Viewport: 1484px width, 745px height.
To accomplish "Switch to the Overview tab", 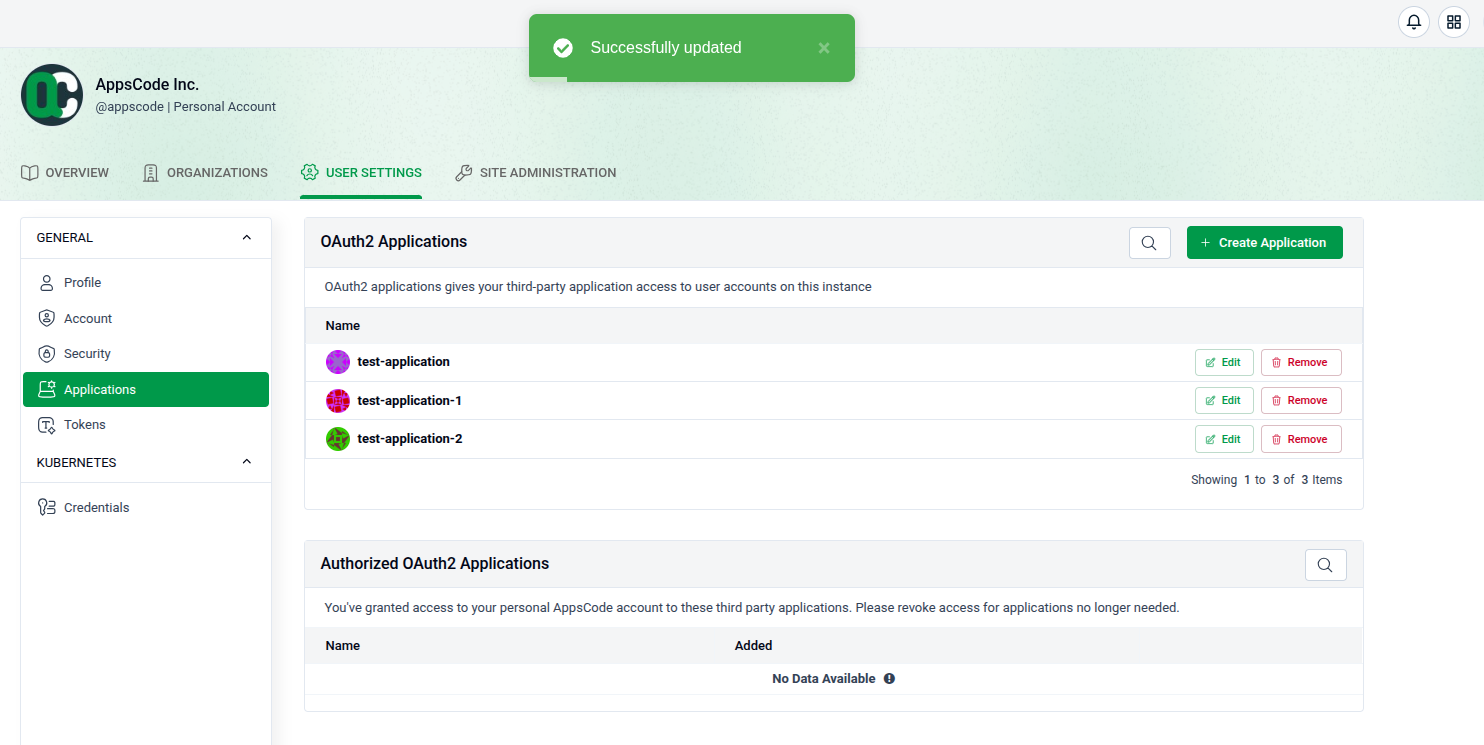I will coord(65,173).
